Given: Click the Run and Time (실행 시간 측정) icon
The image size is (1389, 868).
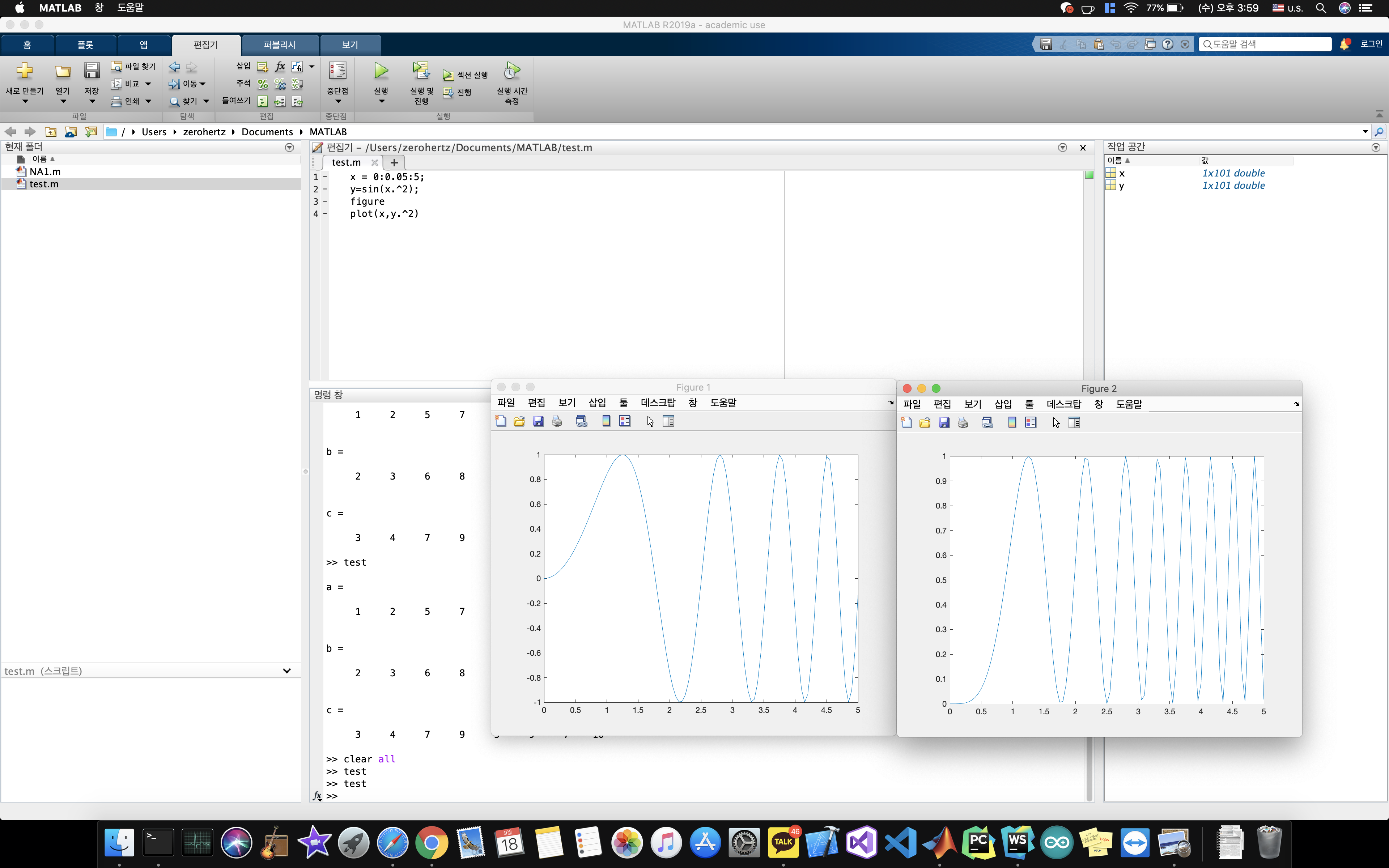Looking at the screenshot, I should (511, 71).
